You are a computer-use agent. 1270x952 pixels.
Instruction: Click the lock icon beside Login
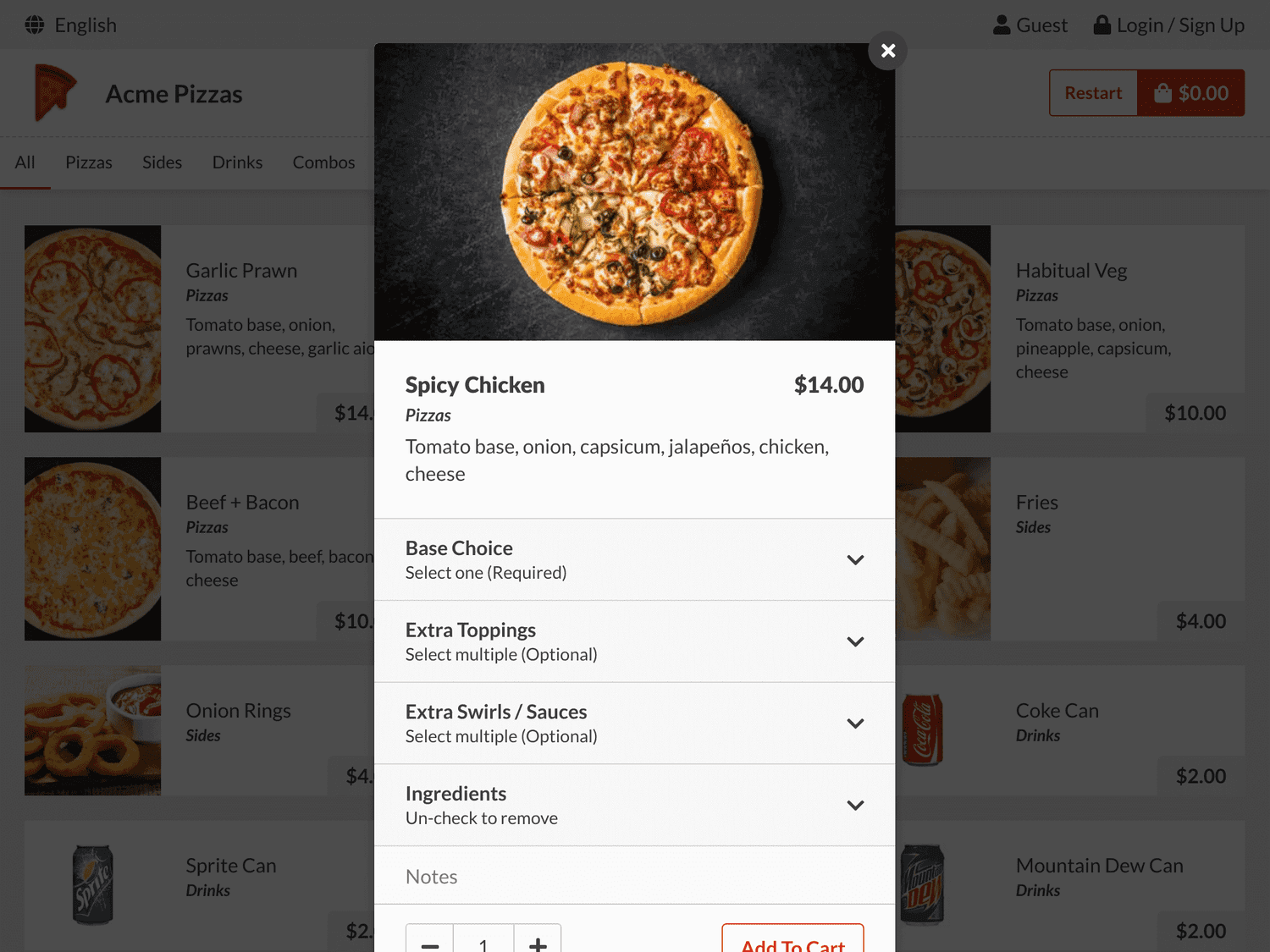click(1102, 25)
